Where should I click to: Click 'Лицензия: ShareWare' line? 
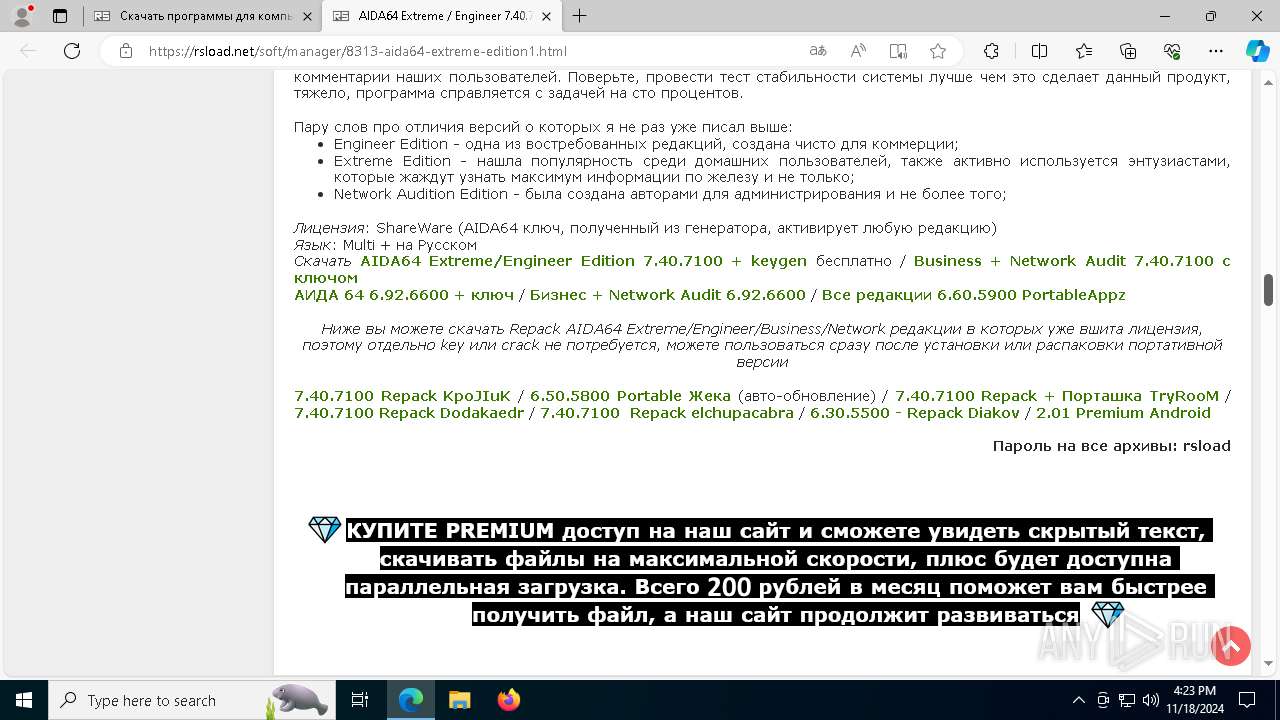point(645,228)
